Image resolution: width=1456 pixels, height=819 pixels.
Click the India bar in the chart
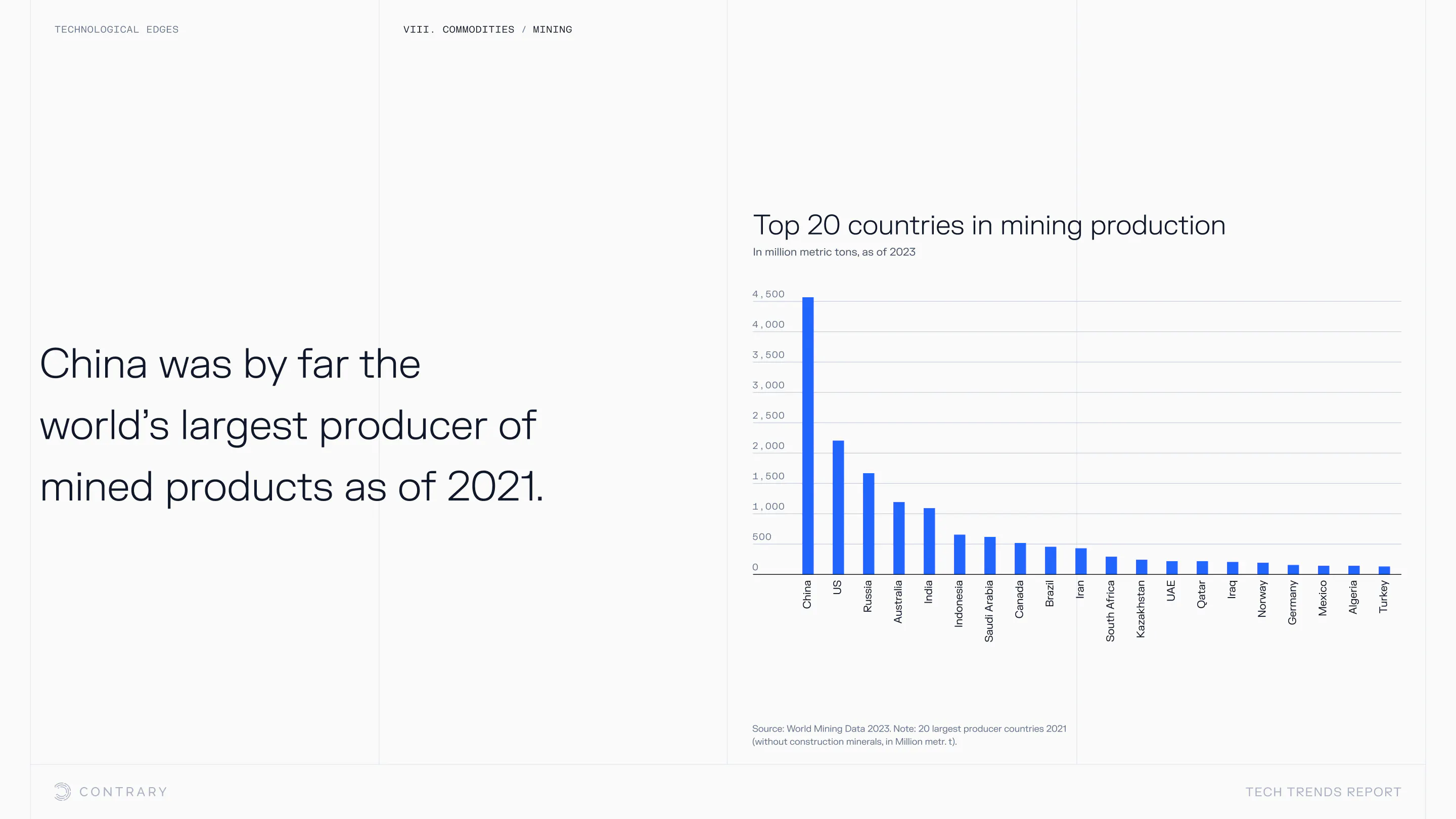click(x=929, y=541)
